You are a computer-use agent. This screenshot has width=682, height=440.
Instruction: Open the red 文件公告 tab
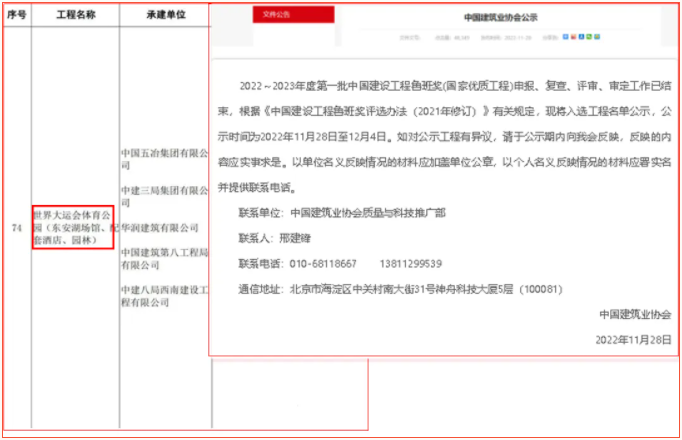pyautogui.click(x=294, y=14)
